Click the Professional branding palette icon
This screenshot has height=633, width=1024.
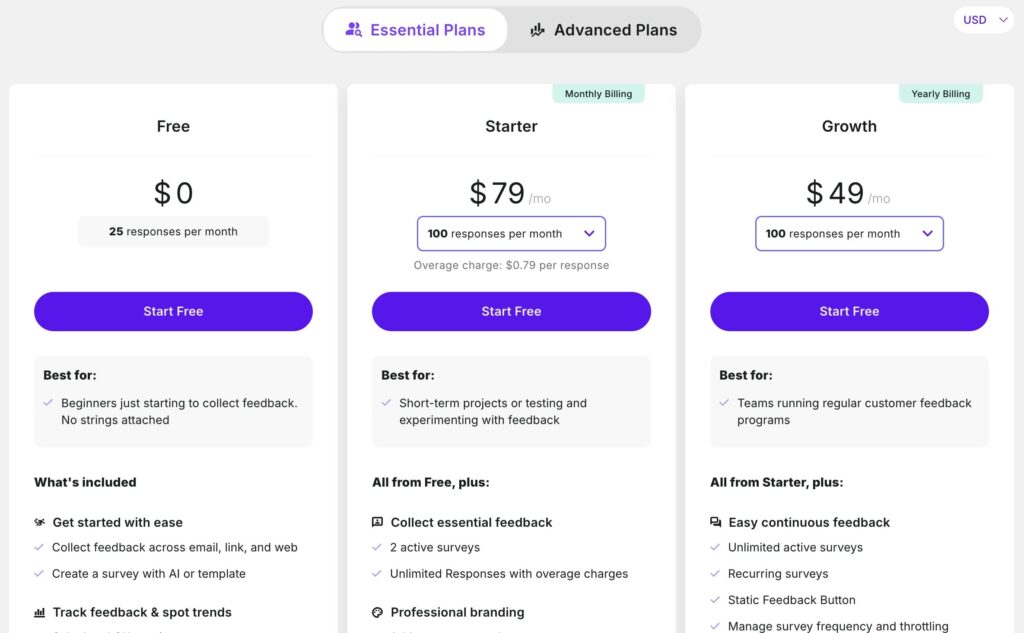point(377,612)
